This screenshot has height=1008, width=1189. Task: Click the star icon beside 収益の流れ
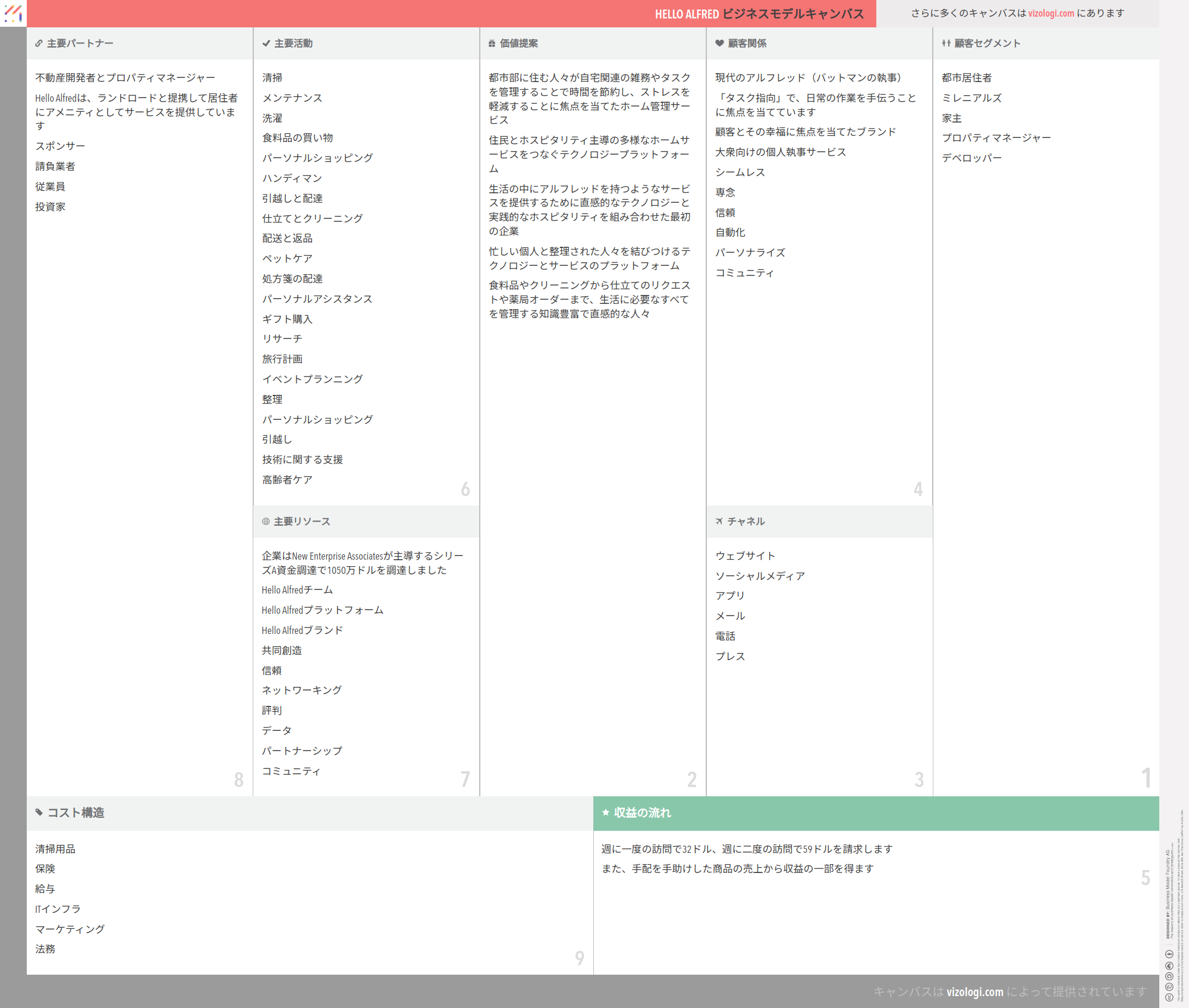606,812
